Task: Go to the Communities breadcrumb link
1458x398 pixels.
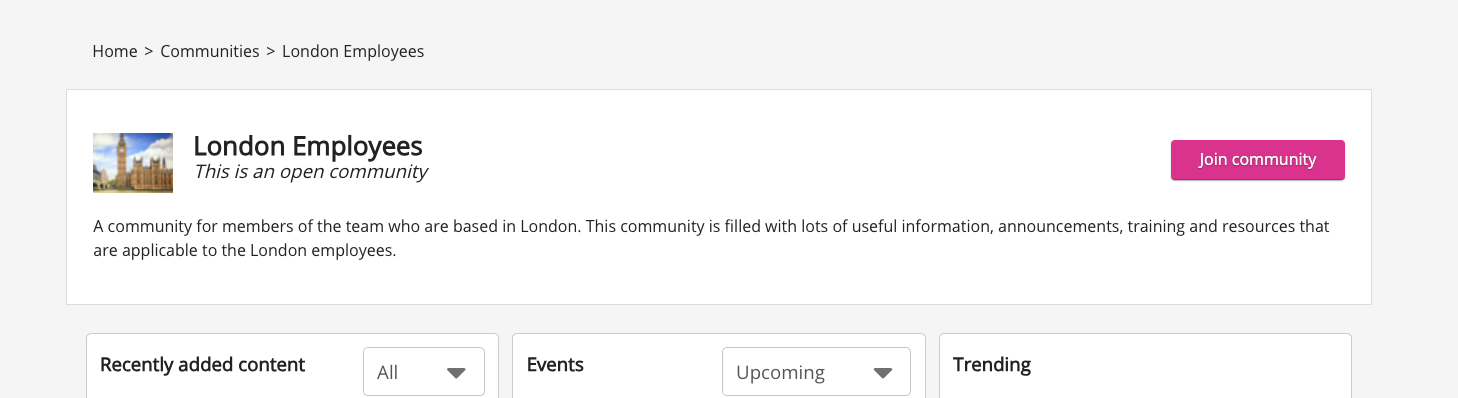Action: [x=210, y=51]
